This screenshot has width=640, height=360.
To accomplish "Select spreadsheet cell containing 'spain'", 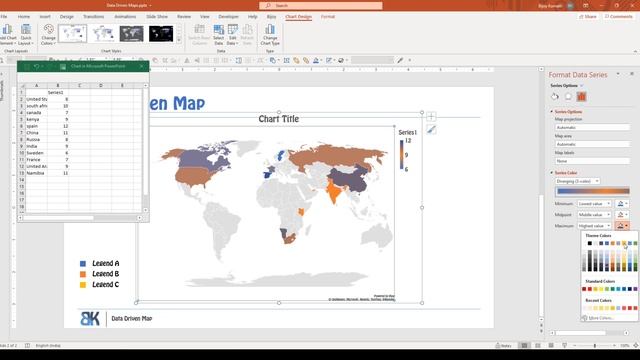I will (36, 126).
